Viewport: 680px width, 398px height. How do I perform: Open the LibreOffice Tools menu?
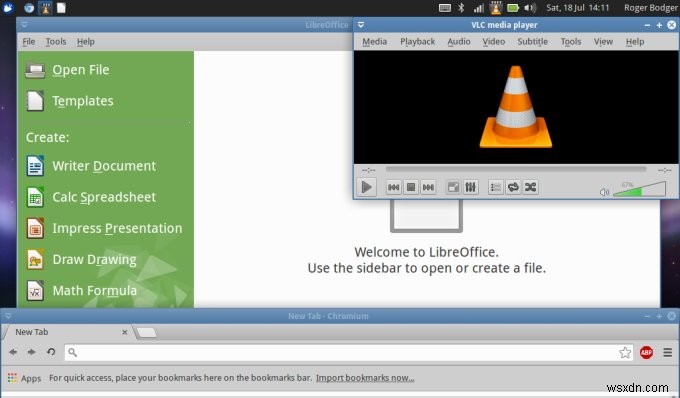click(x=56, y=42)
